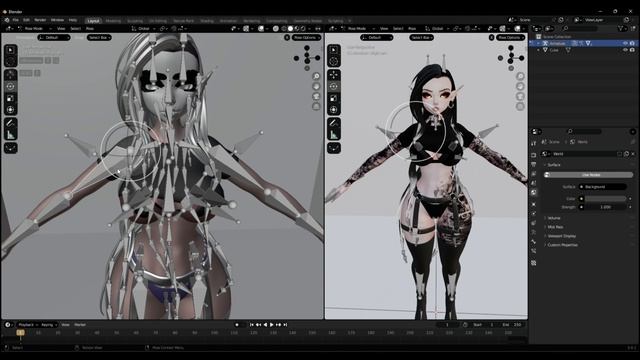Disable Armature render camera icon
The height and width of the screenshot is (360, 640).
click(632, 43)
